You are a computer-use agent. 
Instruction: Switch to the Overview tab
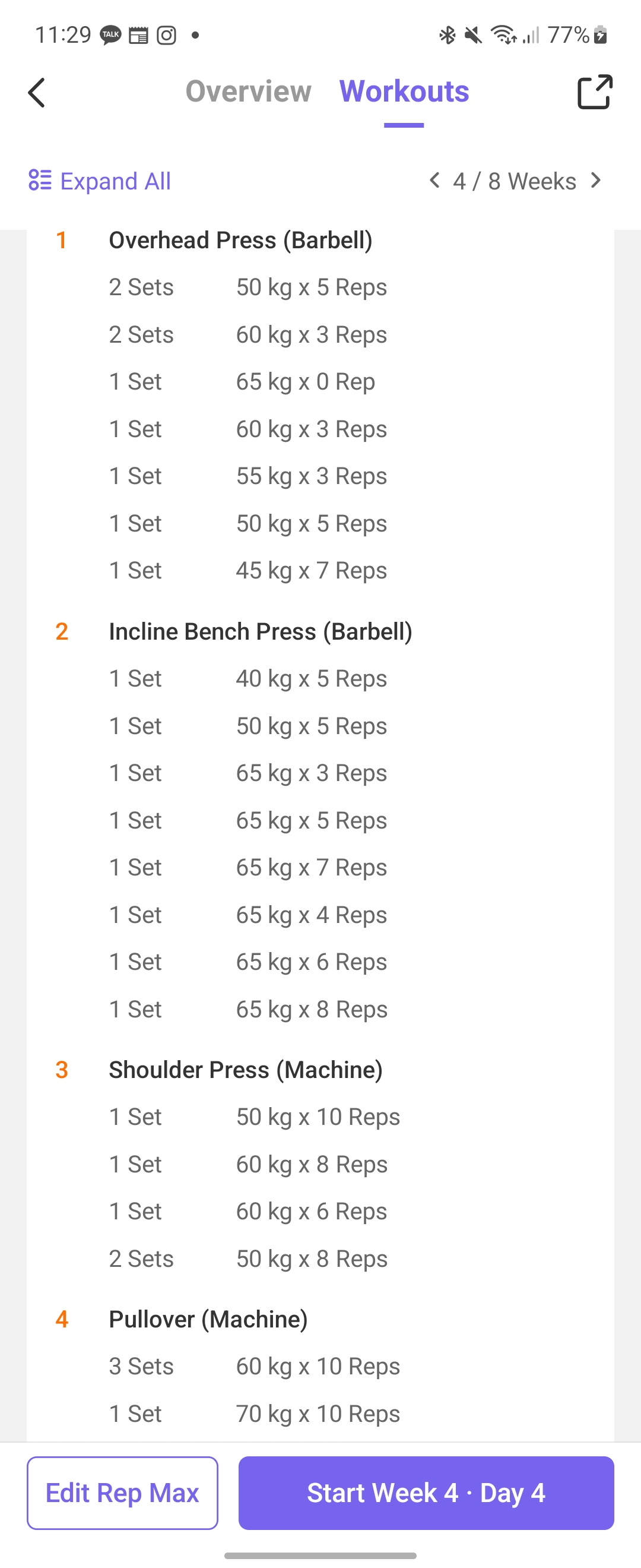coord(248,91)
